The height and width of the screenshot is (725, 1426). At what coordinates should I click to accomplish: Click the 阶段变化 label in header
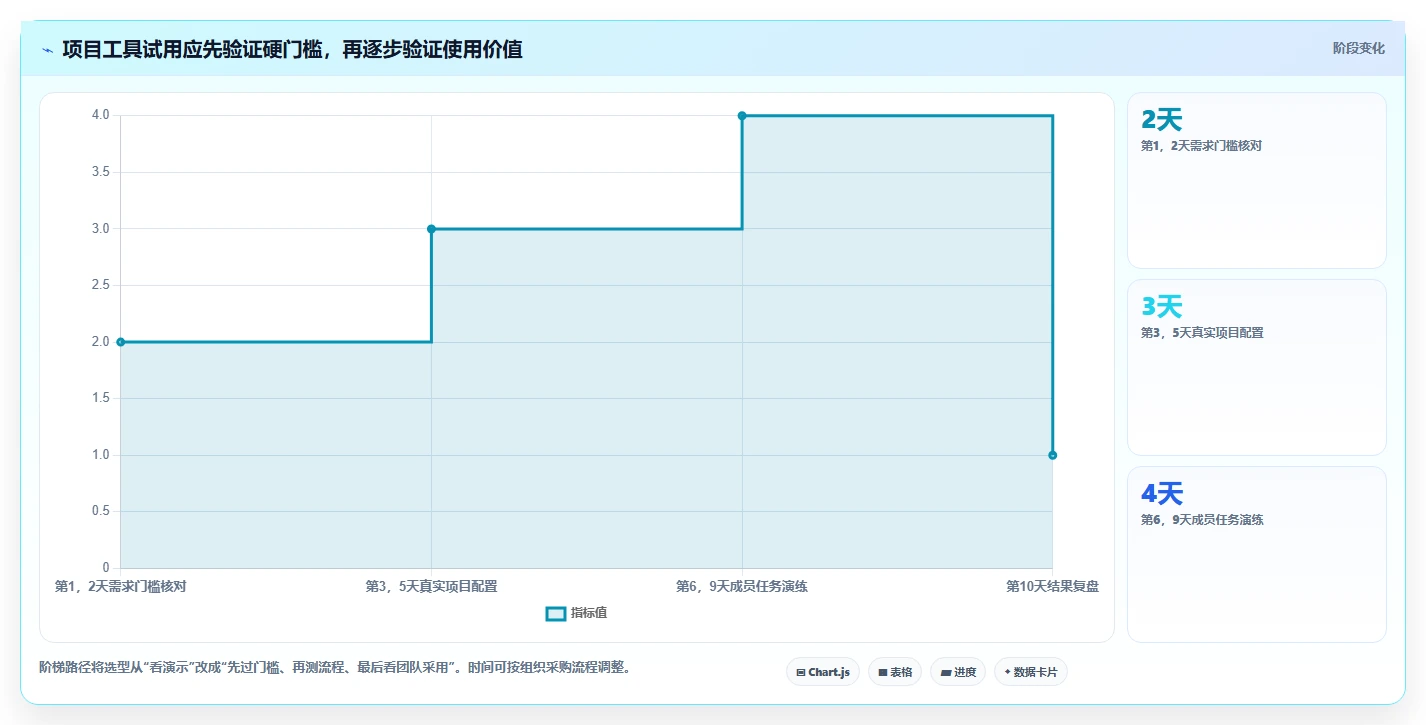coord(1359,48)
